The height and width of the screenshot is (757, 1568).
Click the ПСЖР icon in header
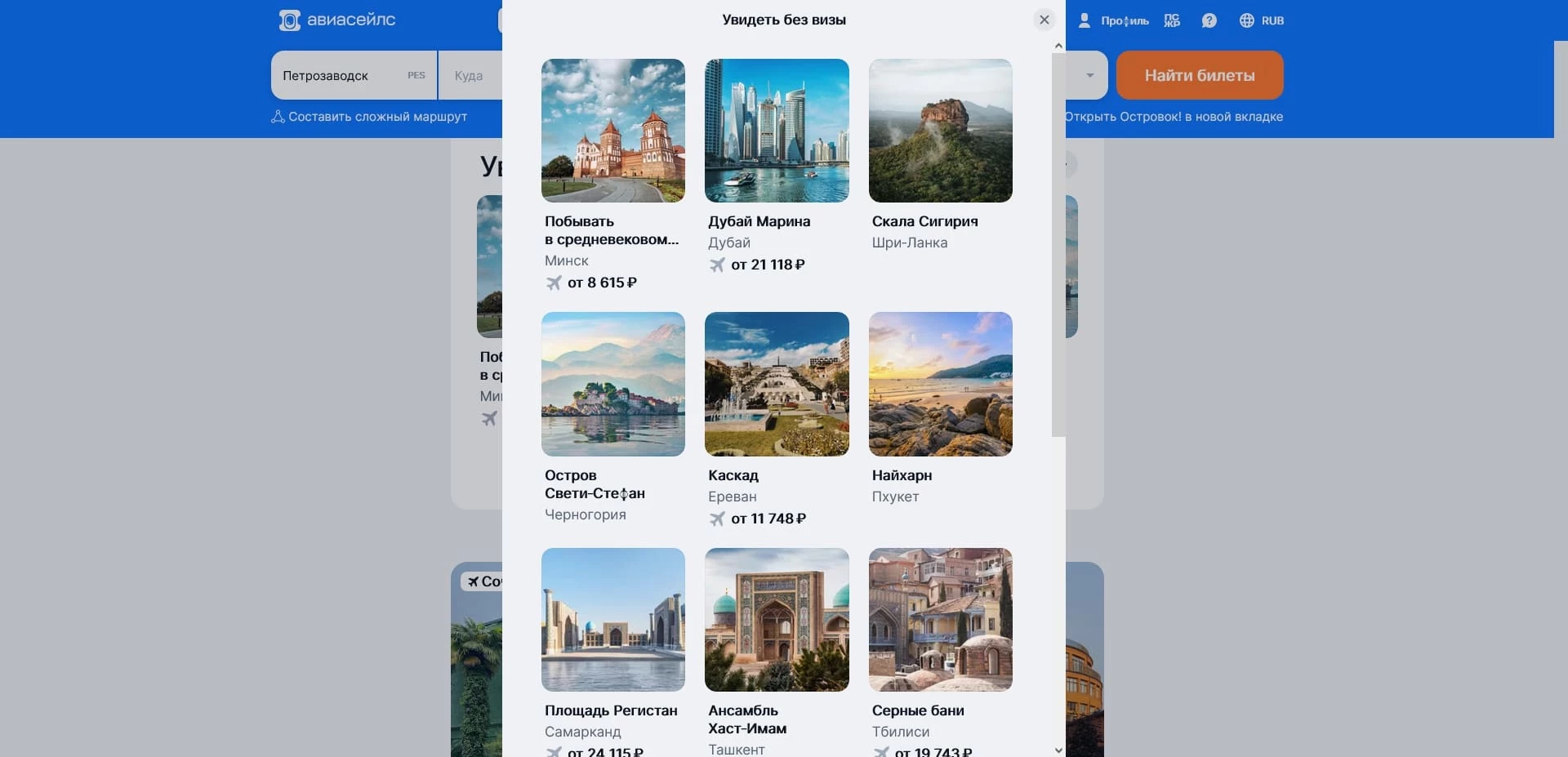point(1172,20)
